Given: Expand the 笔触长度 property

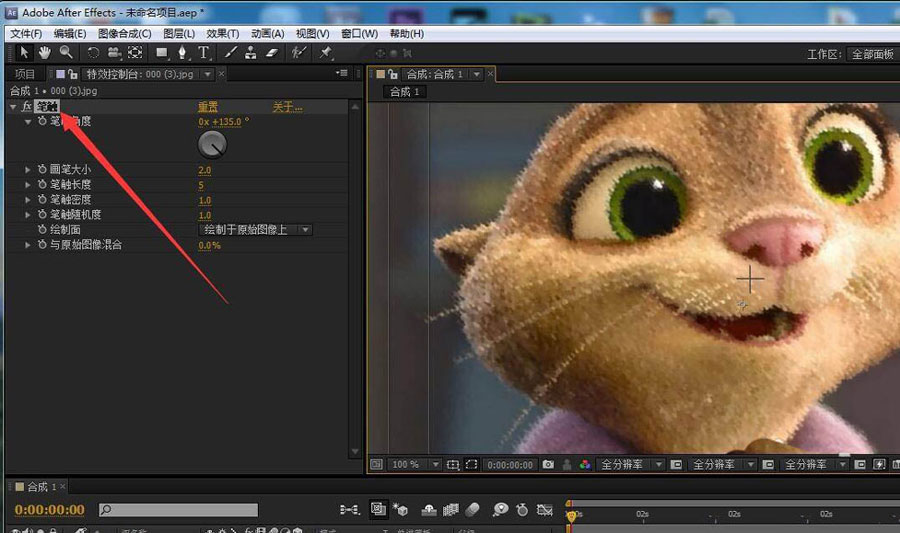Looking at the screenshot, I should (28, 185).
